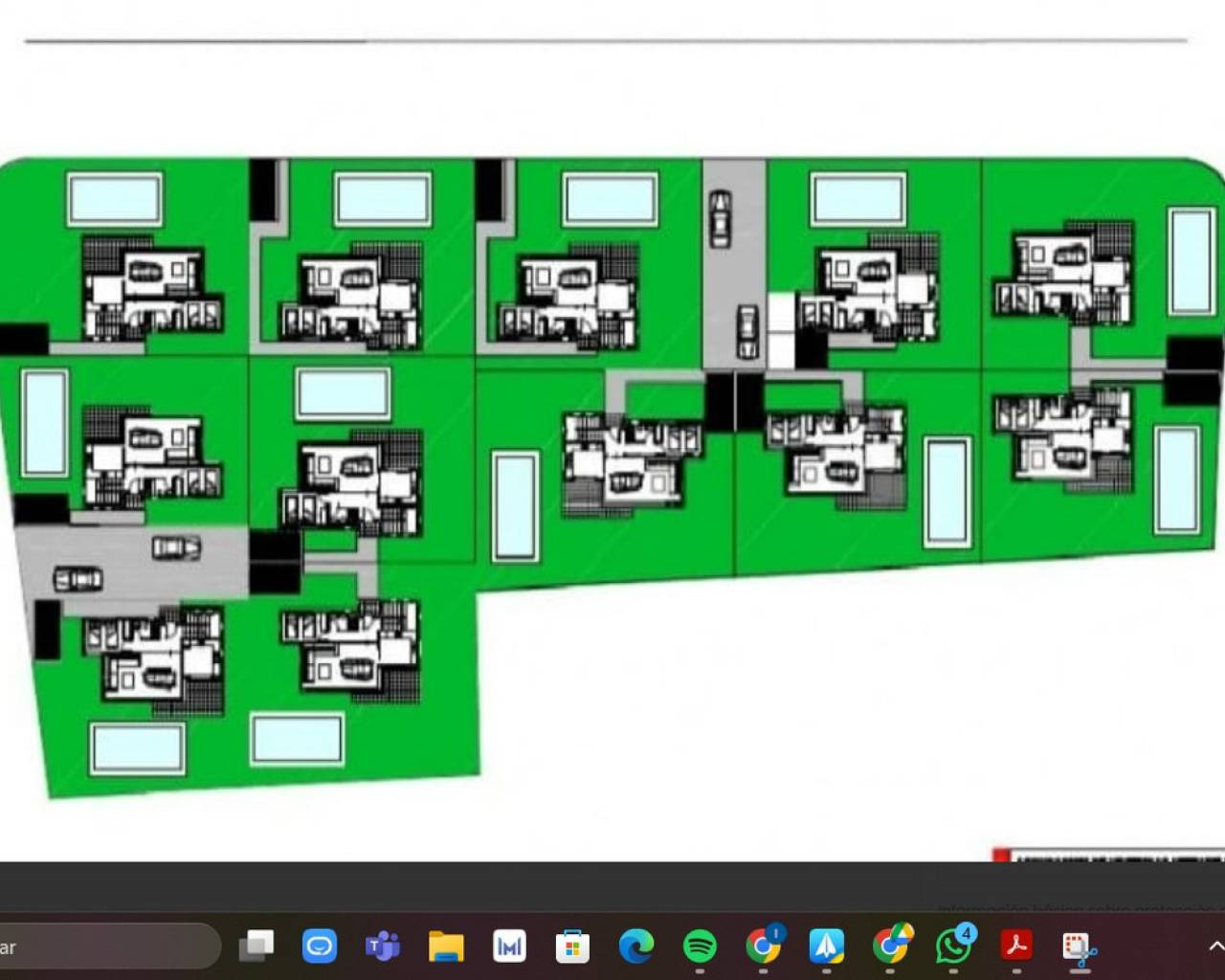Open WhatsApp with 4 unread messages
1225x980 pixels.
[953, 947]
